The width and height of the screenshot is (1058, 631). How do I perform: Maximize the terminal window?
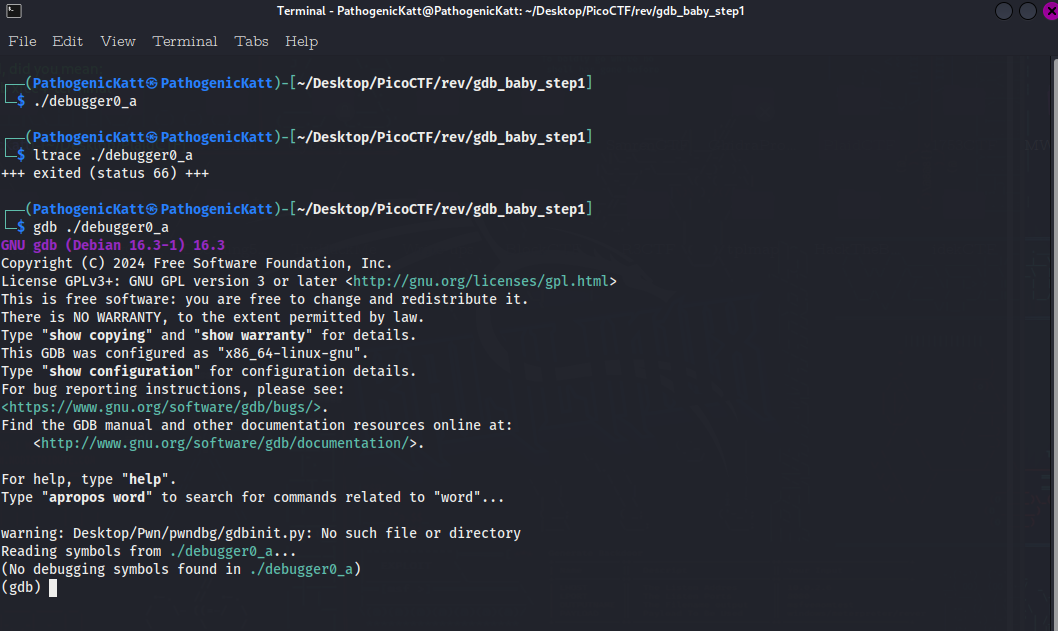pos(1028,11)
